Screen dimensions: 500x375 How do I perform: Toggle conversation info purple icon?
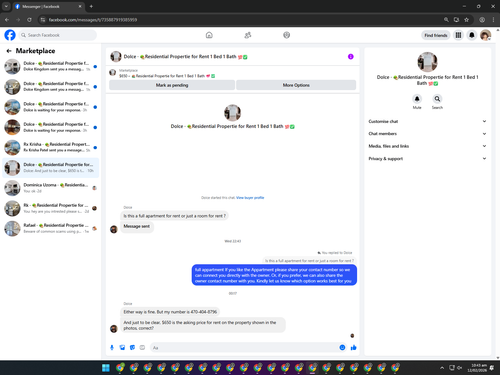351,57
